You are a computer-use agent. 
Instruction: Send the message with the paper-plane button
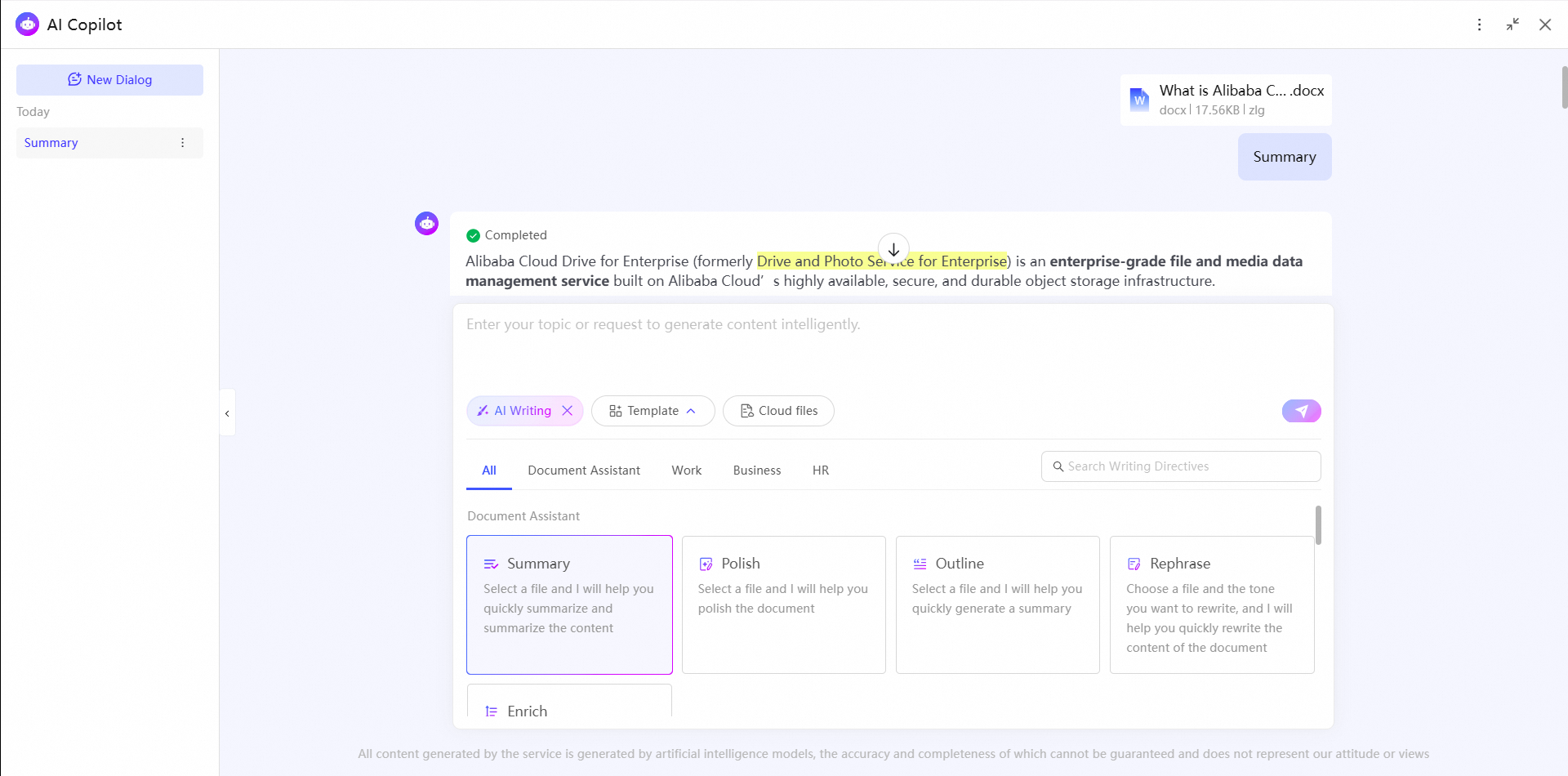(x=1301, y=411)
